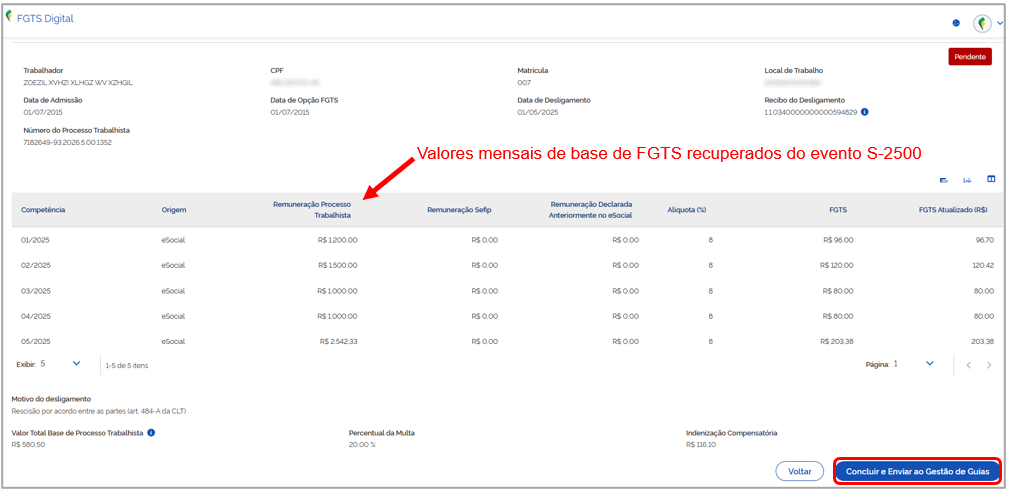Click the R$ 1.200,00 remuneration value
This screenshot has height=491, width=1011.
337,240
